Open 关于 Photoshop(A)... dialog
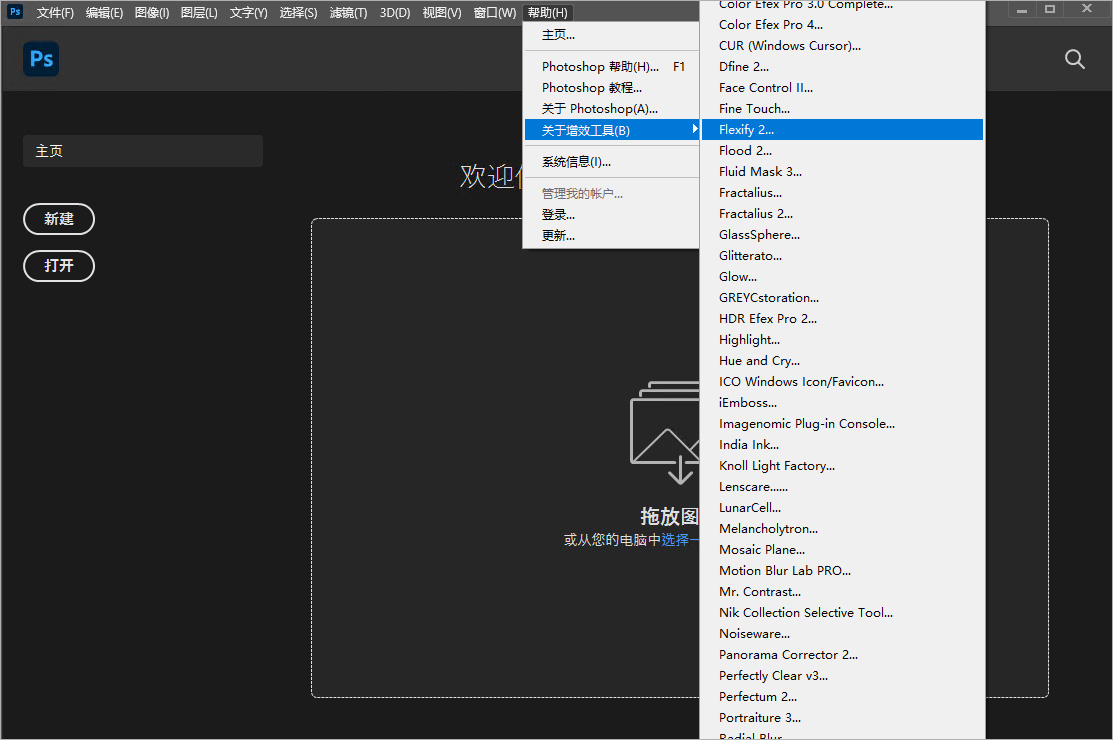1113x740 pixels. (611, 109)
